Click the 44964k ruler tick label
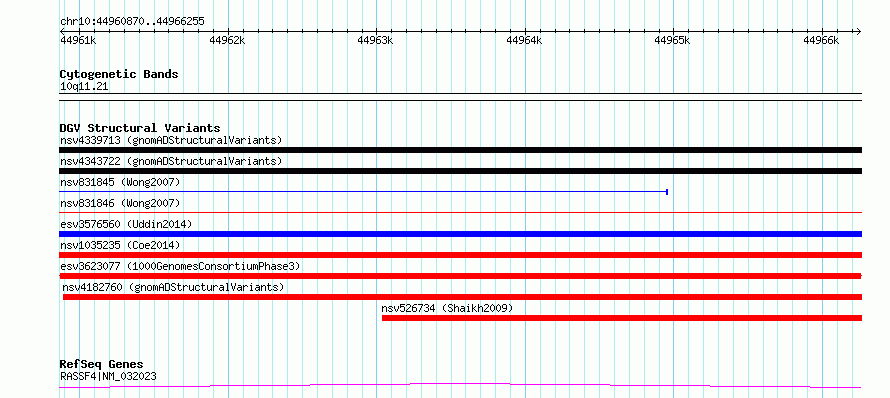 524,40
